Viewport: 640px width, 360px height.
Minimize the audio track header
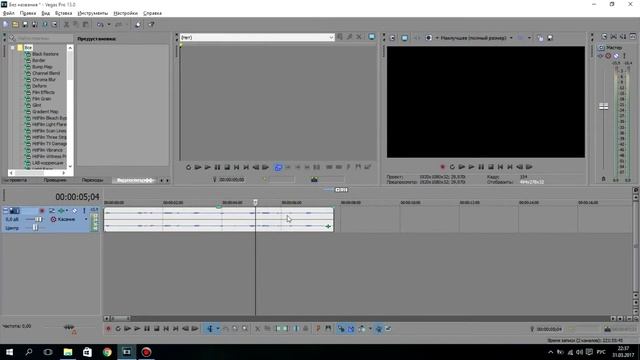5,211
